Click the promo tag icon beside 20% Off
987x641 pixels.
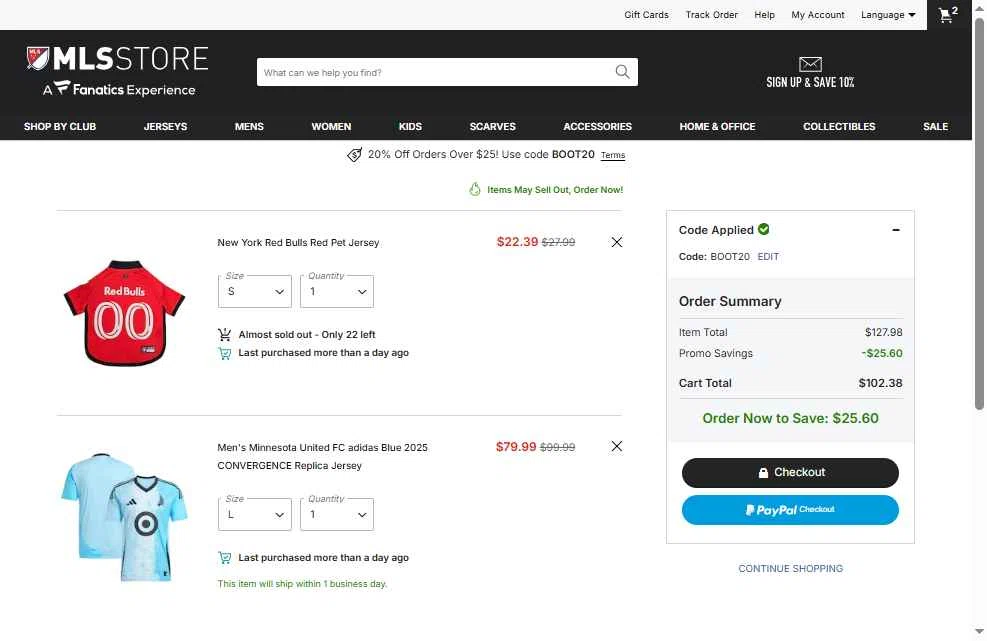click(354, 154)
